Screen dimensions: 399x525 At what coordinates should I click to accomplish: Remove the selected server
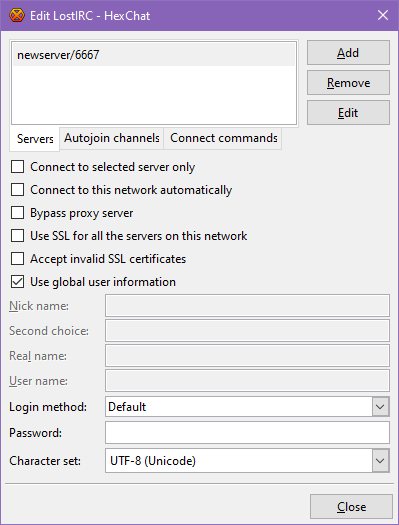348,83
